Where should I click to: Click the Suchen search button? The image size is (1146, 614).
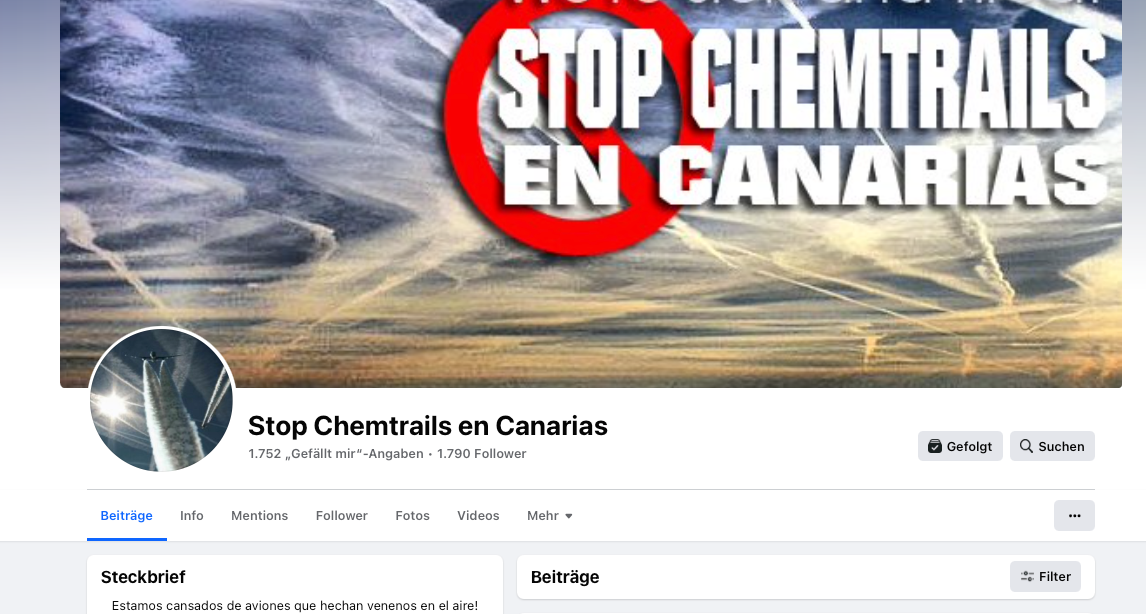(1052, 446)
